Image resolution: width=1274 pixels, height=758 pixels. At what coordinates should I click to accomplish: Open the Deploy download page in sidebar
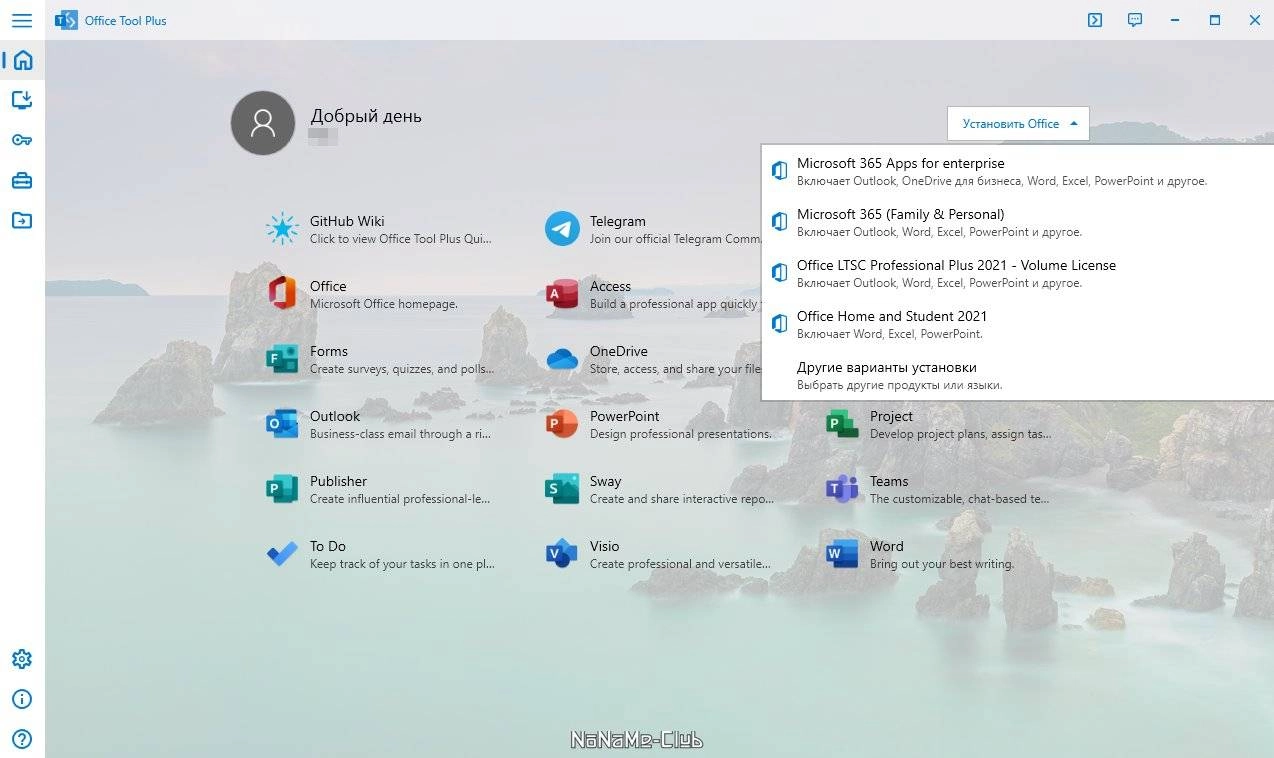pyautogui.click(x=22, y=100)
